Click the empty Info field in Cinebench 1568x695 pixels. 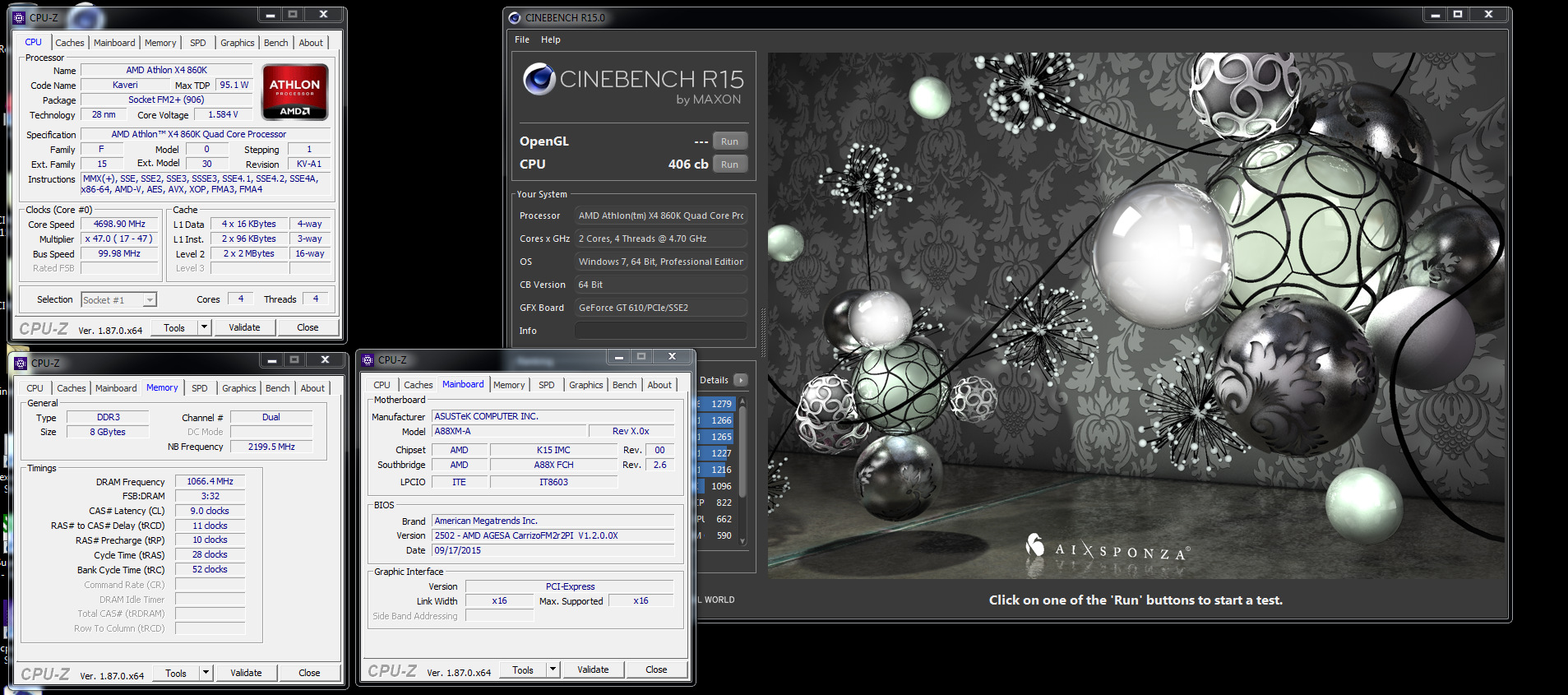[x=661, y=331]
